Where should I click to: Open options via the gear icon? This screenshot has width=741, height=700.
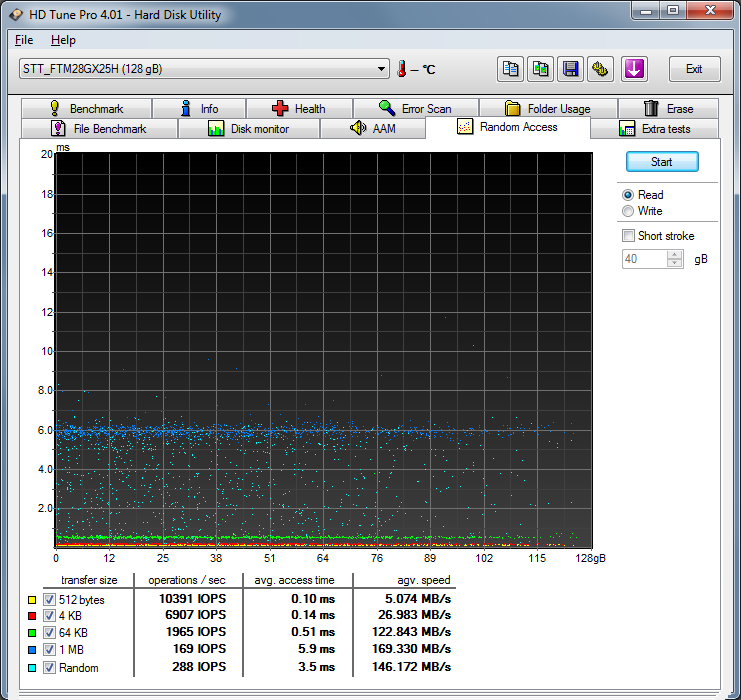[x=600, y=69]
